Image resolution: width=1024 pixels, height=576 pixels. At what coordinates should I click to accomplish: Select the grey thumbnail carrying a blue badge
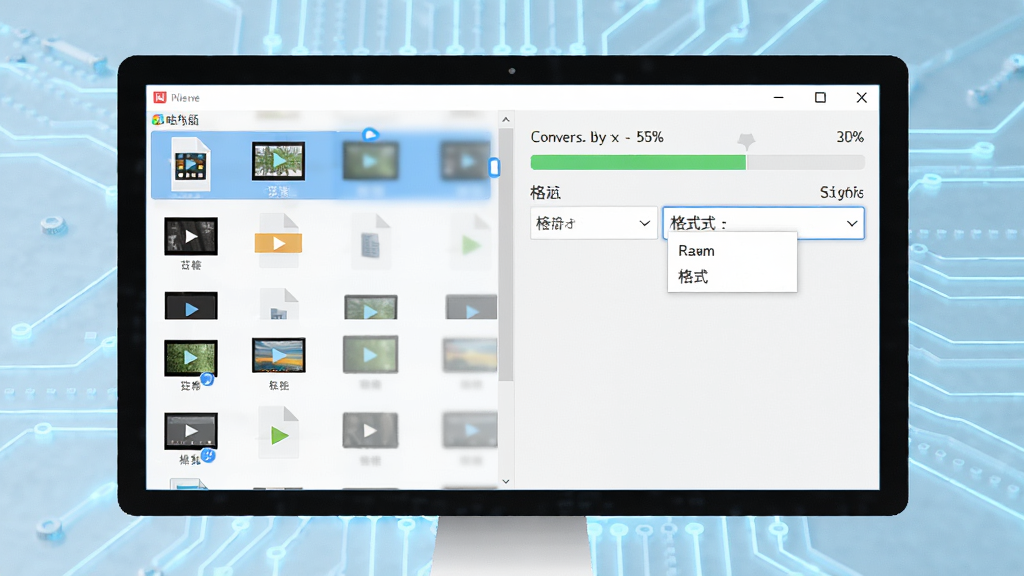(x=191, y=430)
